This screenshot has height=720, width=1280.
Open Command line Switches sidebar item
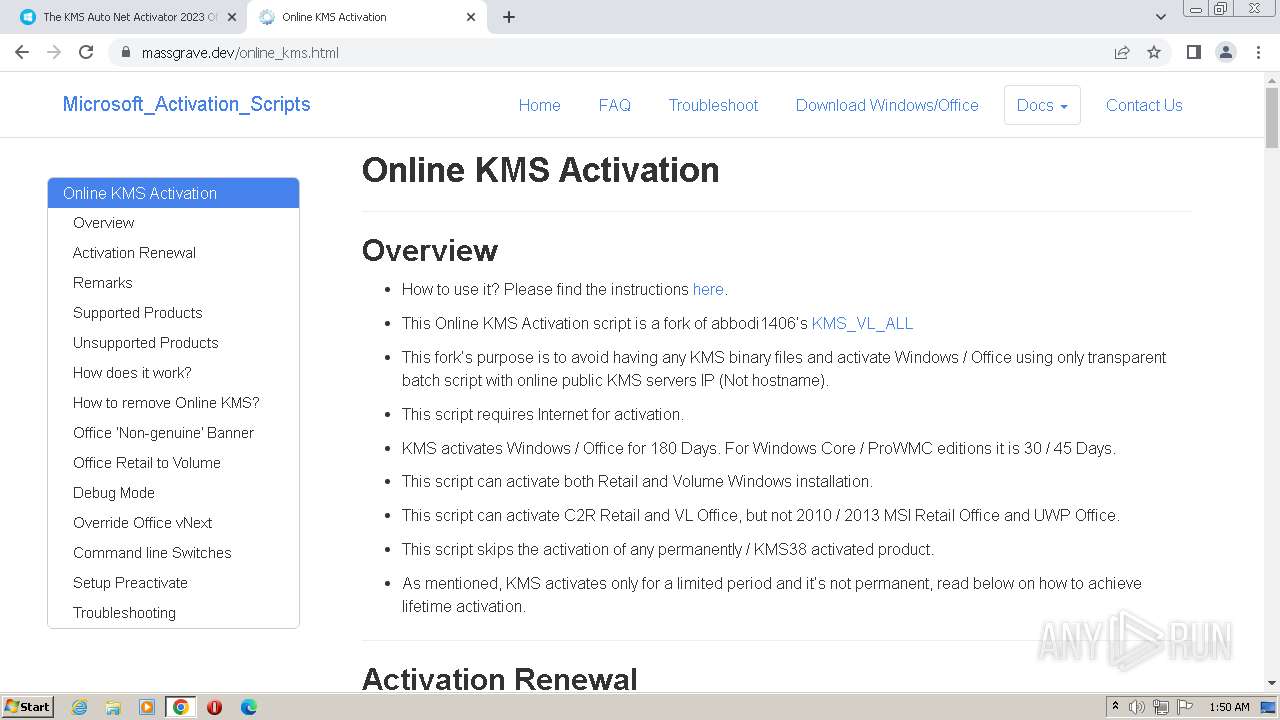click(173, 553)
